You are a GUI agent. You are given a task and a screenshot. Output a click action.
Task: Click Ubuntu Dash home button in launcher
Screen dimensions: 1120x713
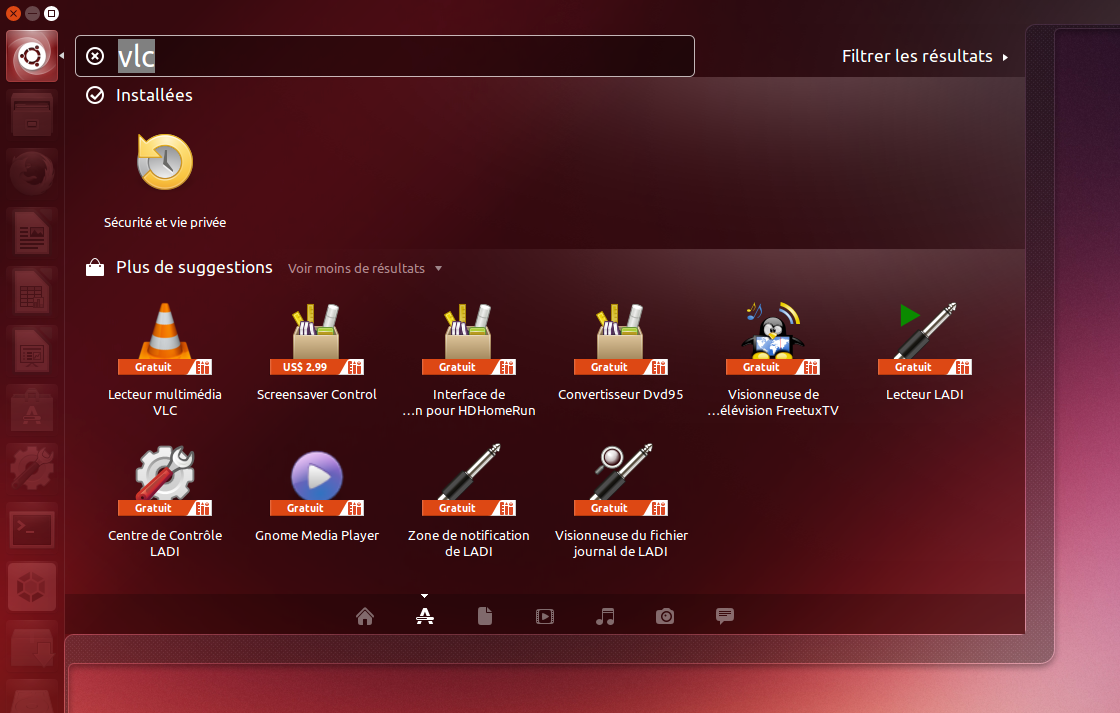click(32, 56)
